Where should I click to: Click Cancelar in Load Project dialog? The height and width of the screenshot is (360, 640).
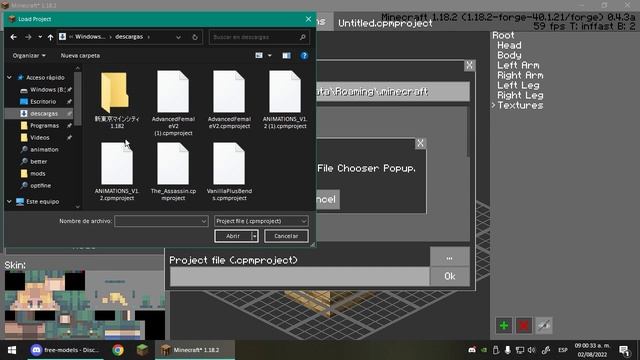[x=286, y=236]
